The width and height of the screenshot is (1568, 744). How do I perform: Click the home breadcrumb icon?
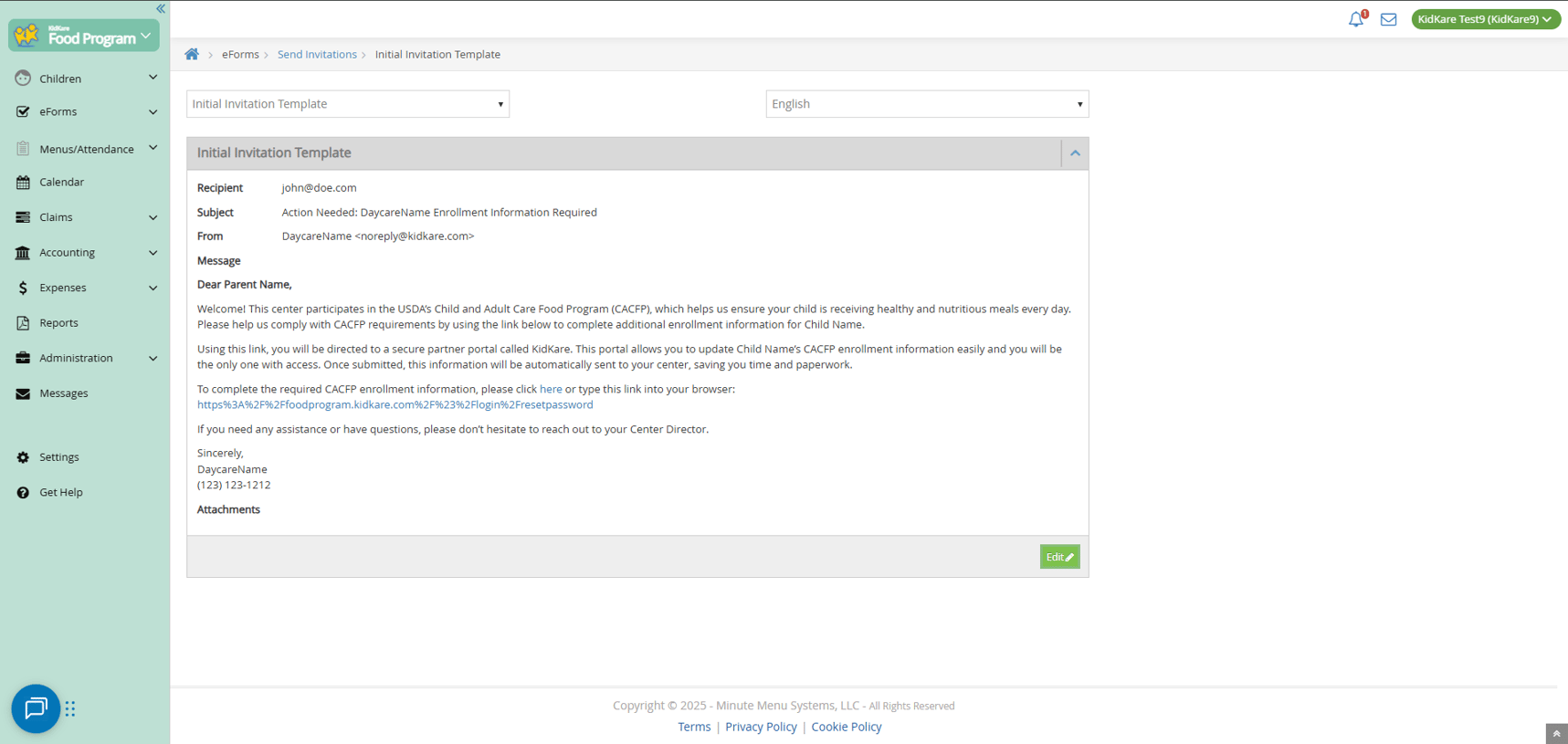[x=192, y=55]
